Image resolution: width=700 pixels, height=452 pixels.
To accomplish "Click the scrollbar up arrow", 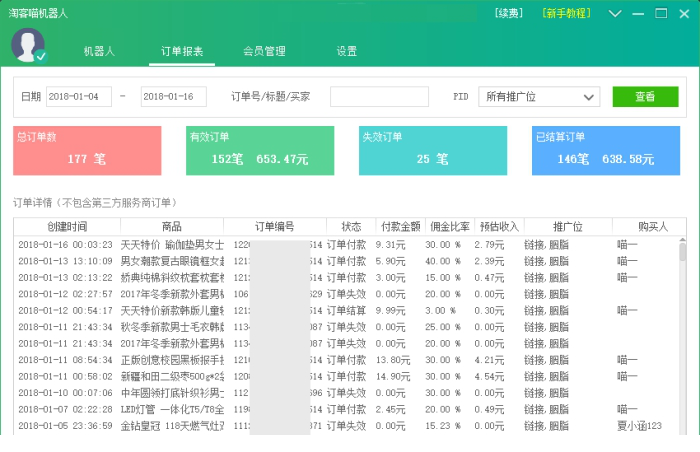I will [683, 240].
